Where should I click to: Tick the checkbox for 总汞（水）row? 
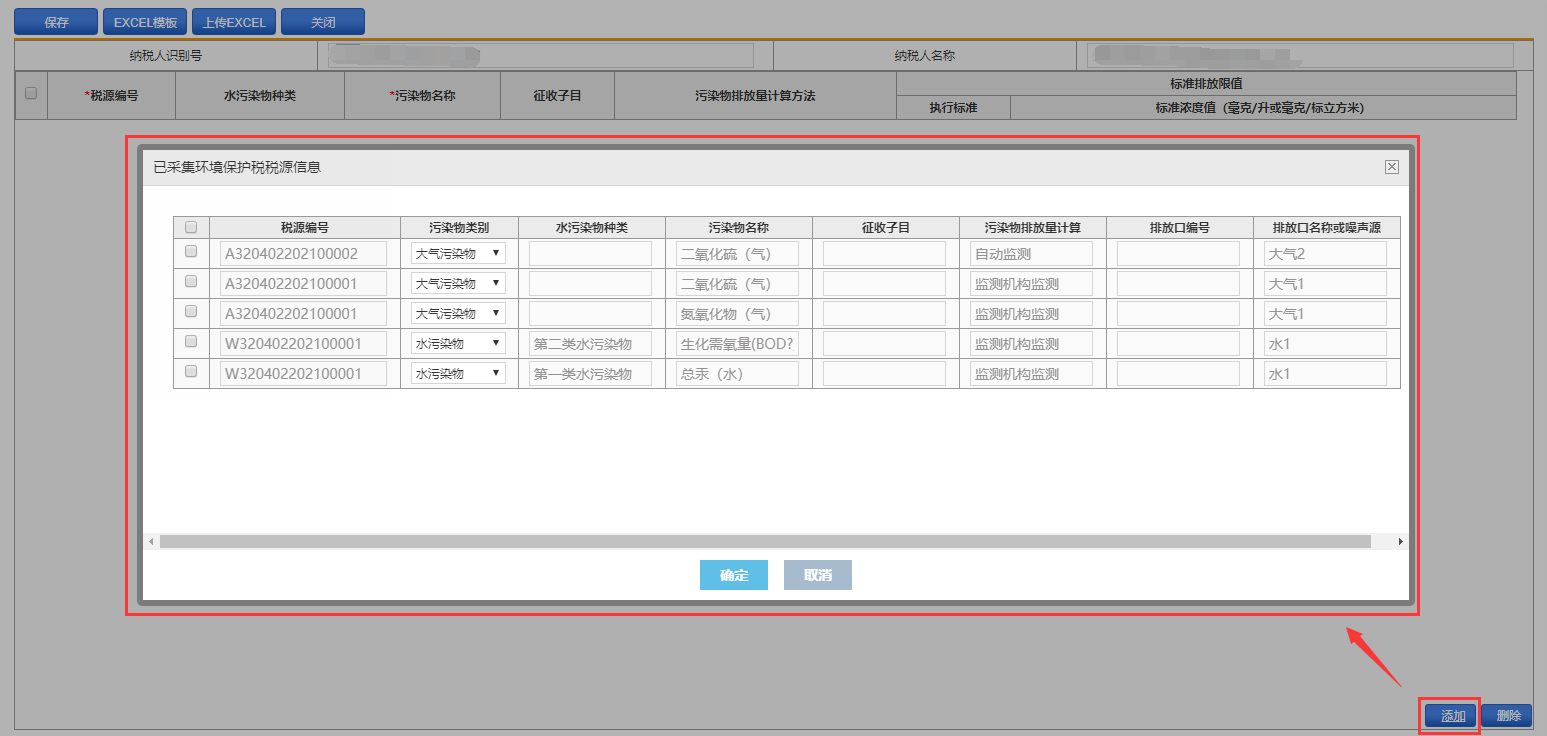point(191,372)
